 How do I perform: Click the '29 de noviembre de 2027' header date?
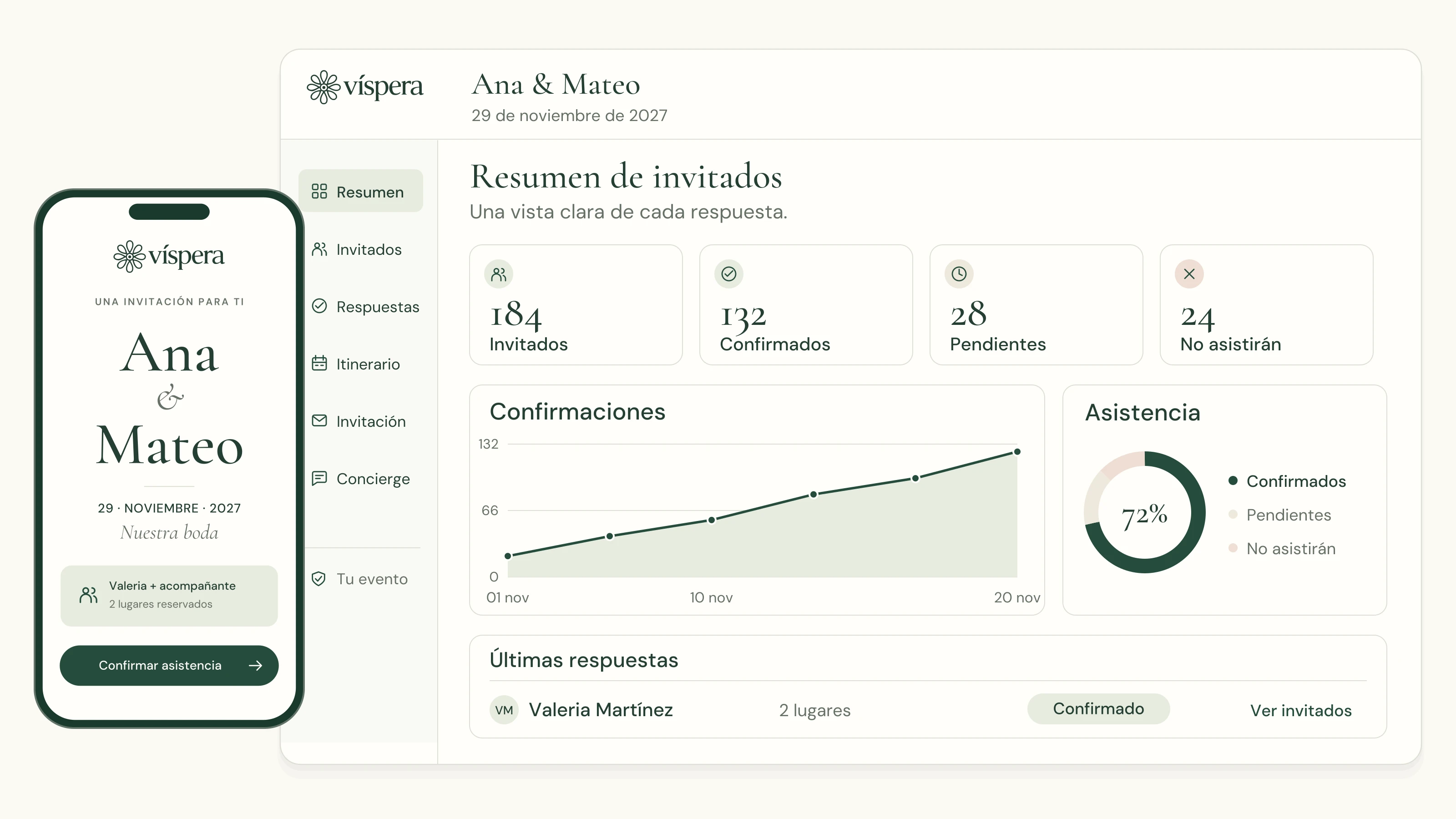[x=569, y=115]
